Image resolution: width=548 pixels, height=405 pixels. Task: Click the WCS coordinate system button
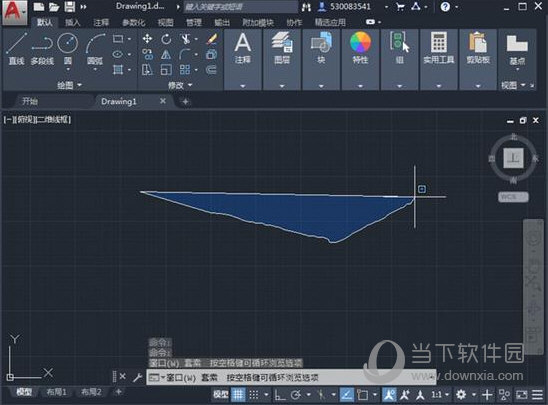pyautogui.click(x=513, y=197)
